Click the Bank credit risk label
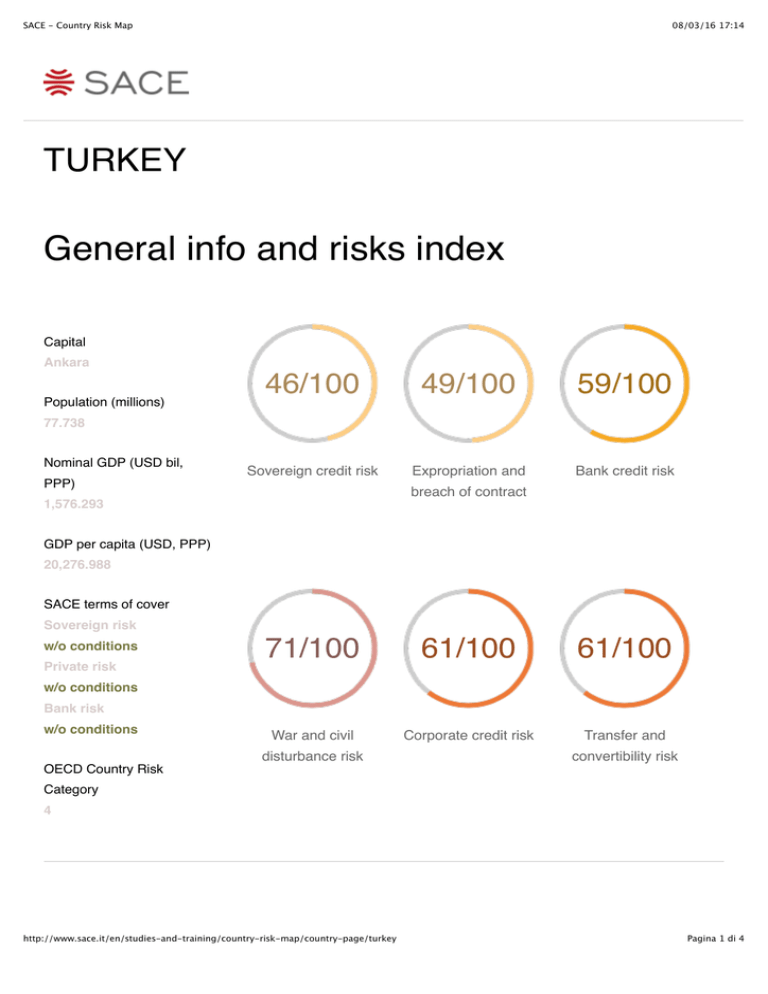 [x=626, y=470]
